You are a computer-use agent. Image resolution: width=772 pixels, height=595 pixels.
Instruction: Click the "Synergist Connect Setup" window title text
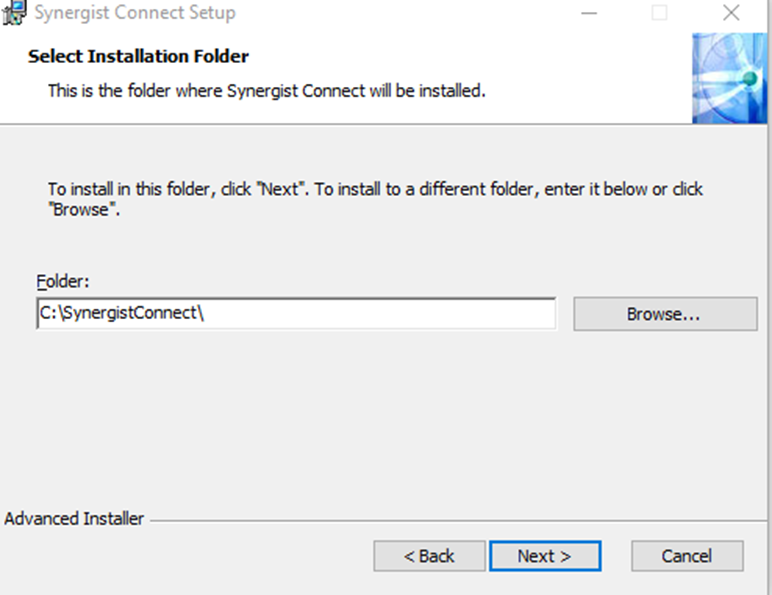(135, 13)
